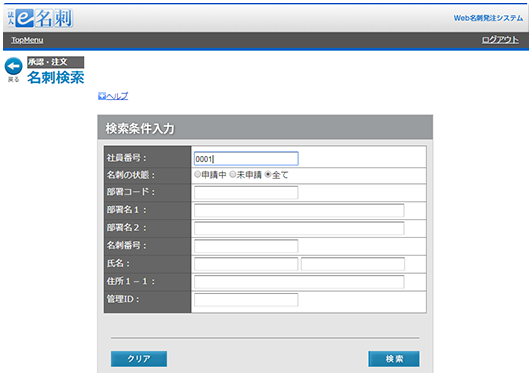This screenshot has width=532, height=376.
Task: Click the 部署コード input field
Action: tap(246, 192)
